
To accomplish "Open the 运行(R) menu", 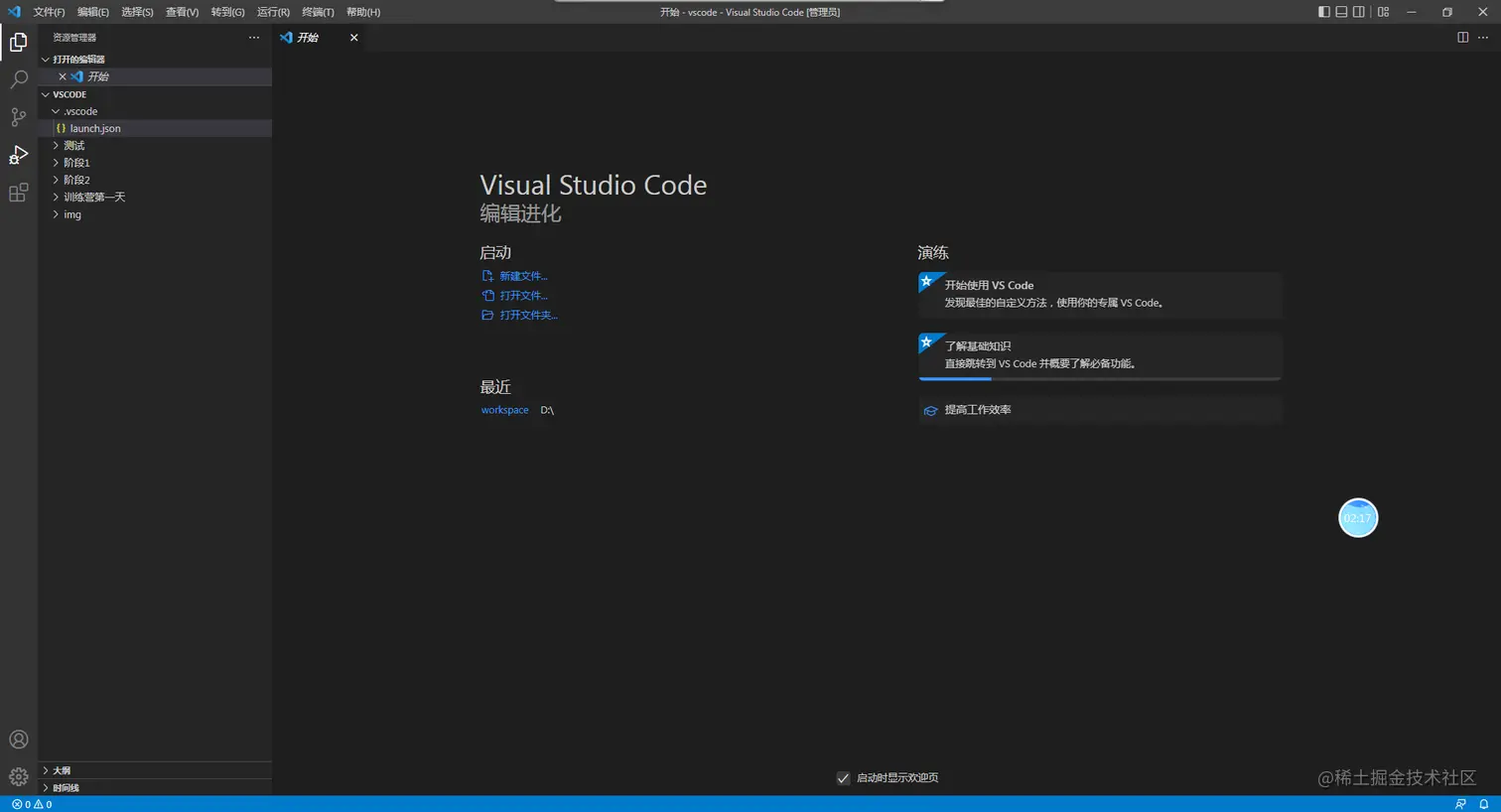I will click(273, 12).
